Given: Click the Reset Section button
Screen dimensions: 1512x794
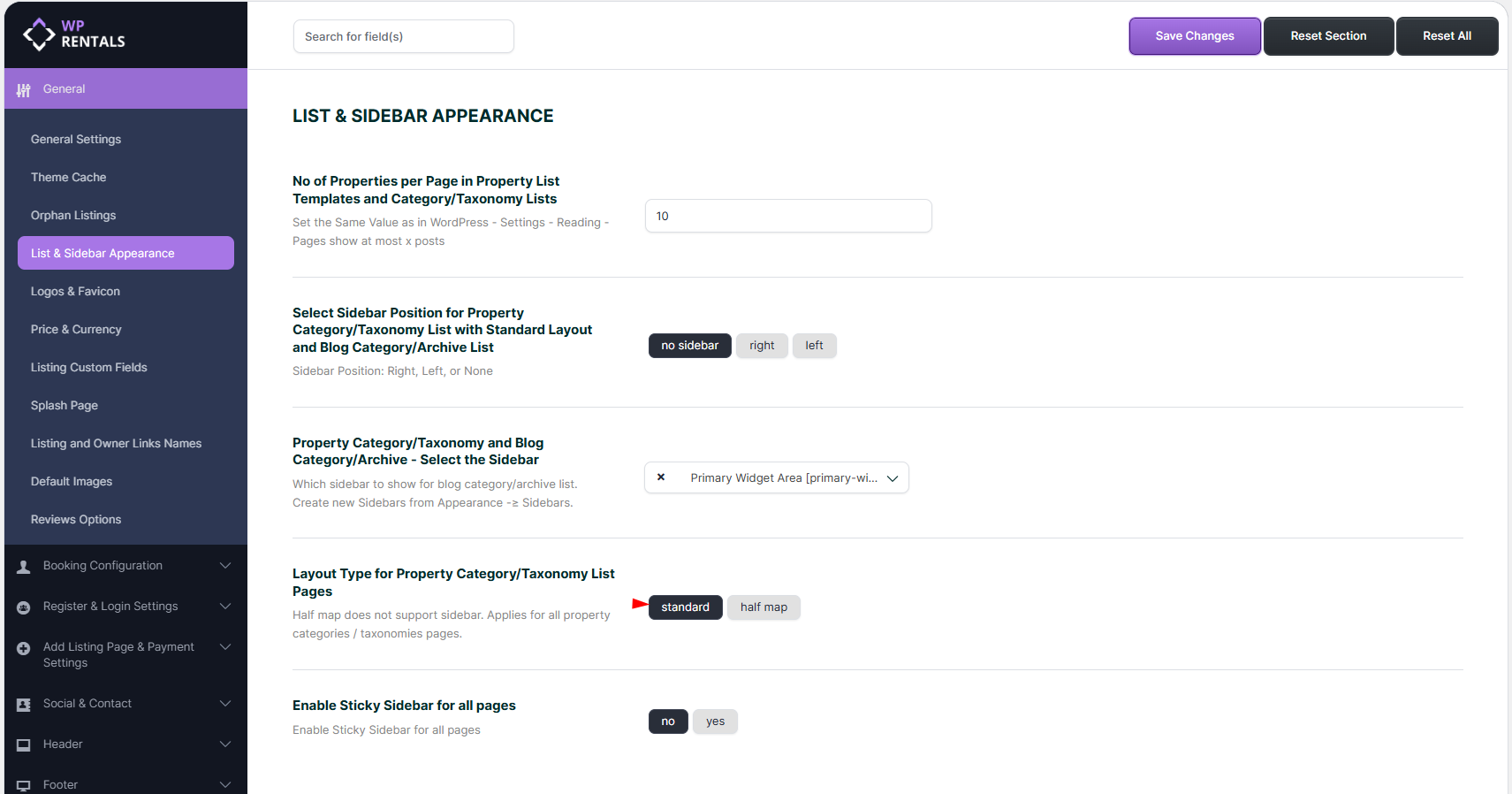Looking at the screenshot, I should click(x=1328, y=36).
